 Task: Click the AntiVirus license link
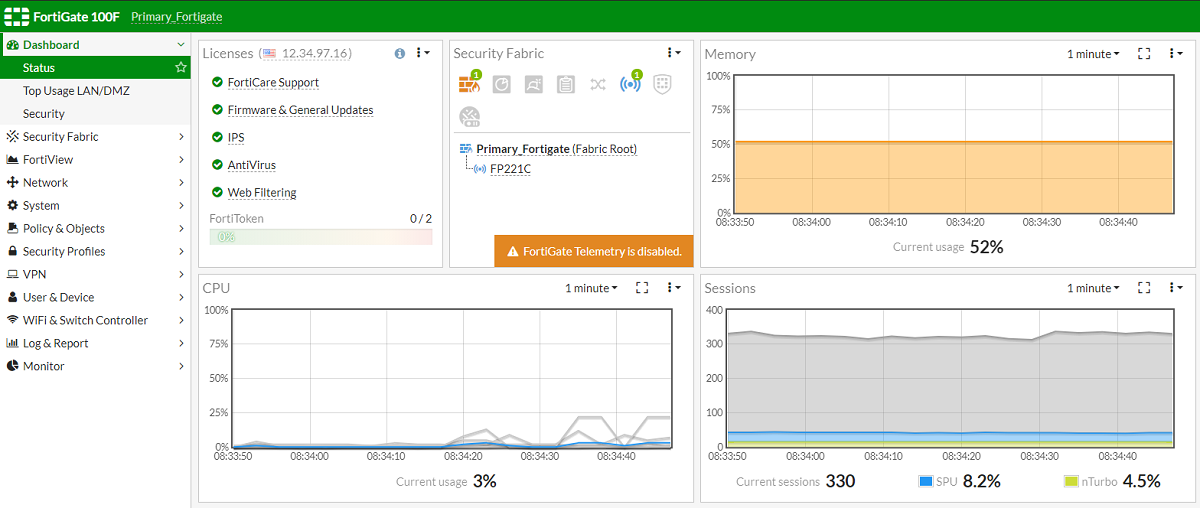251,165
